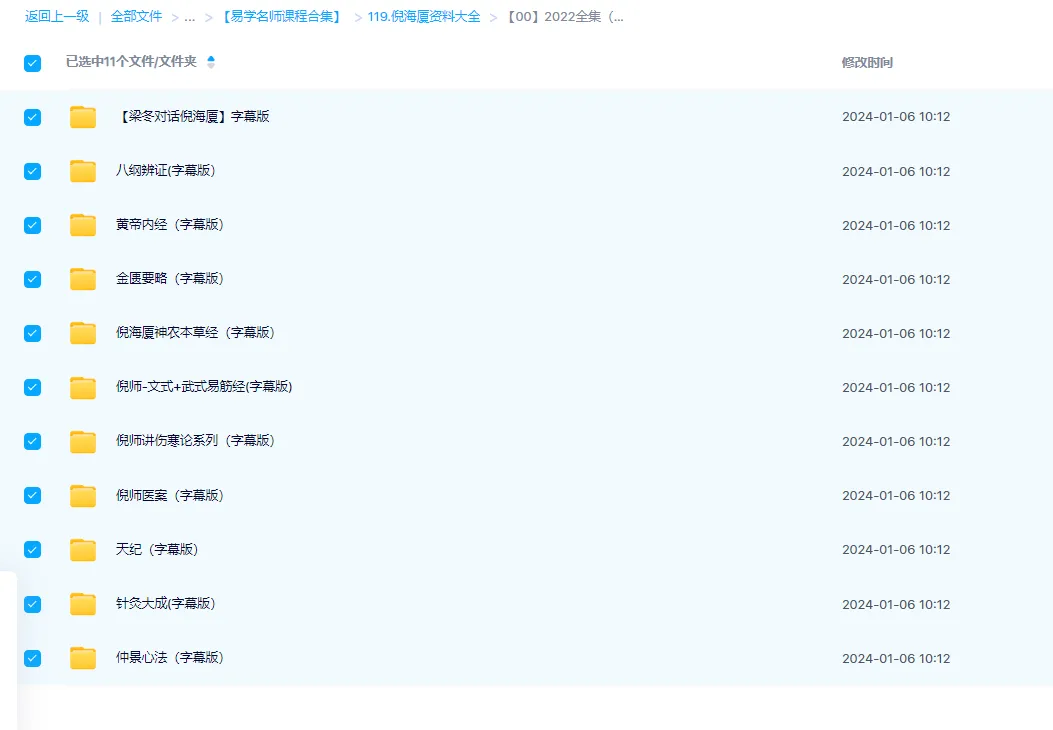This screenshot has height=730, width=1053.
Task: Click the folder icon of 针灸大成(字幕版)
Action: click(x=83, y=604)
